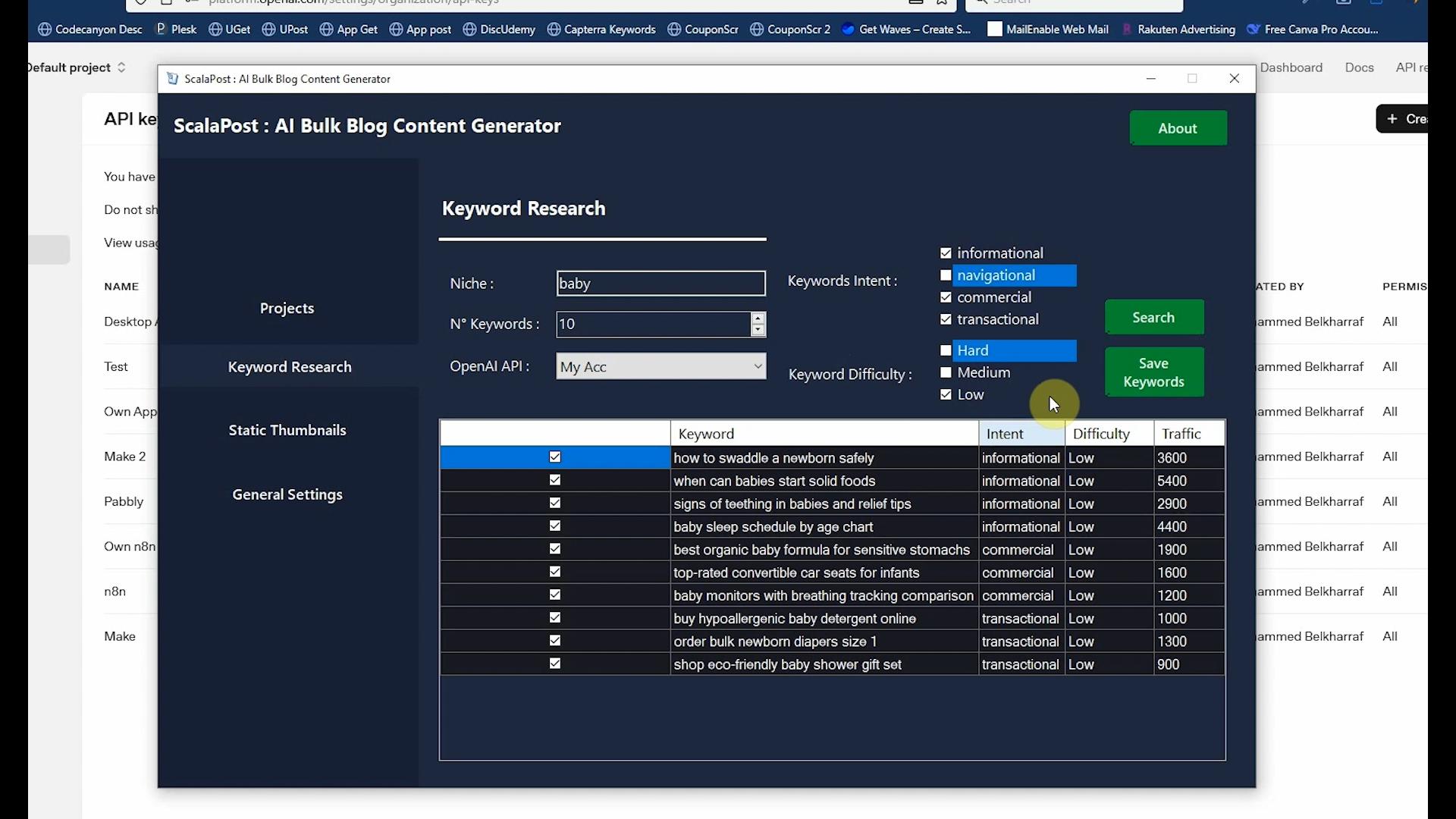Enable the informational keywords intent checkbox
1456x819 pixels.
coord(946,252)
